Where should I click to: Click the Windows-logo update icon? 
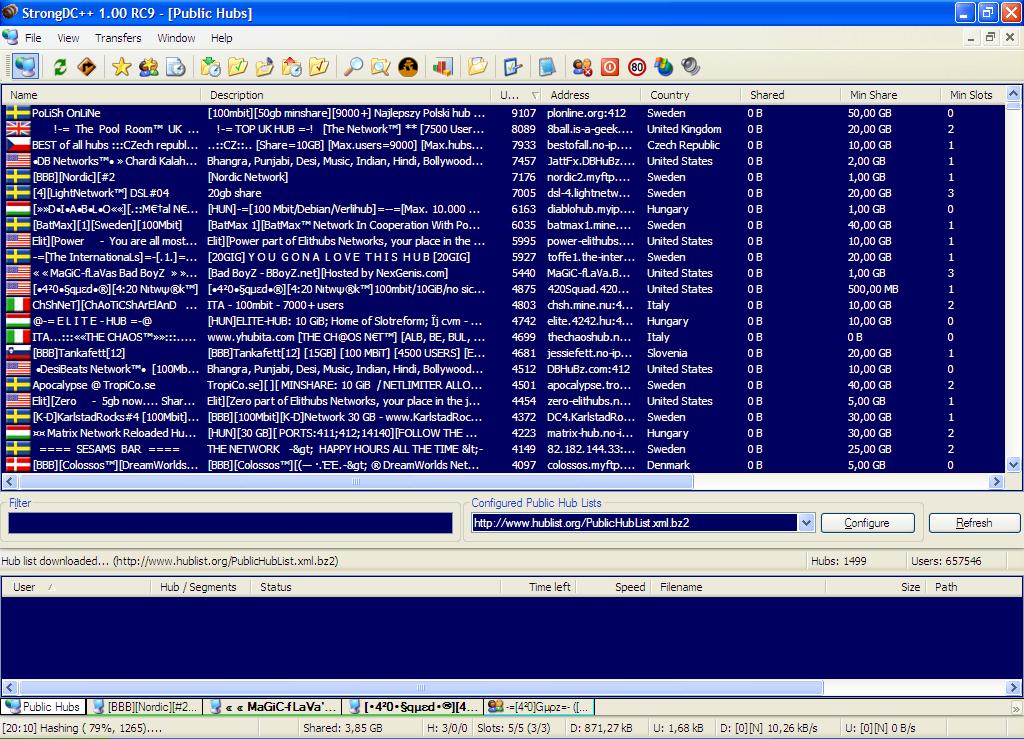(x=664, y=67)
